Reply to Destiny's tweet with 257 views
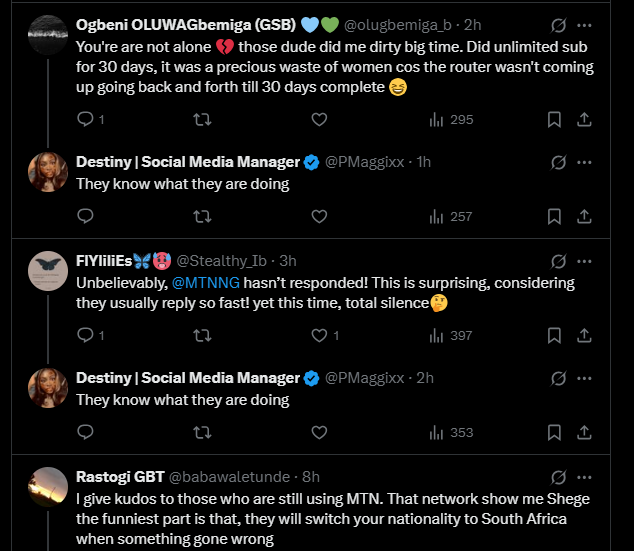634x551 pixels. click(x=85, y=216)
